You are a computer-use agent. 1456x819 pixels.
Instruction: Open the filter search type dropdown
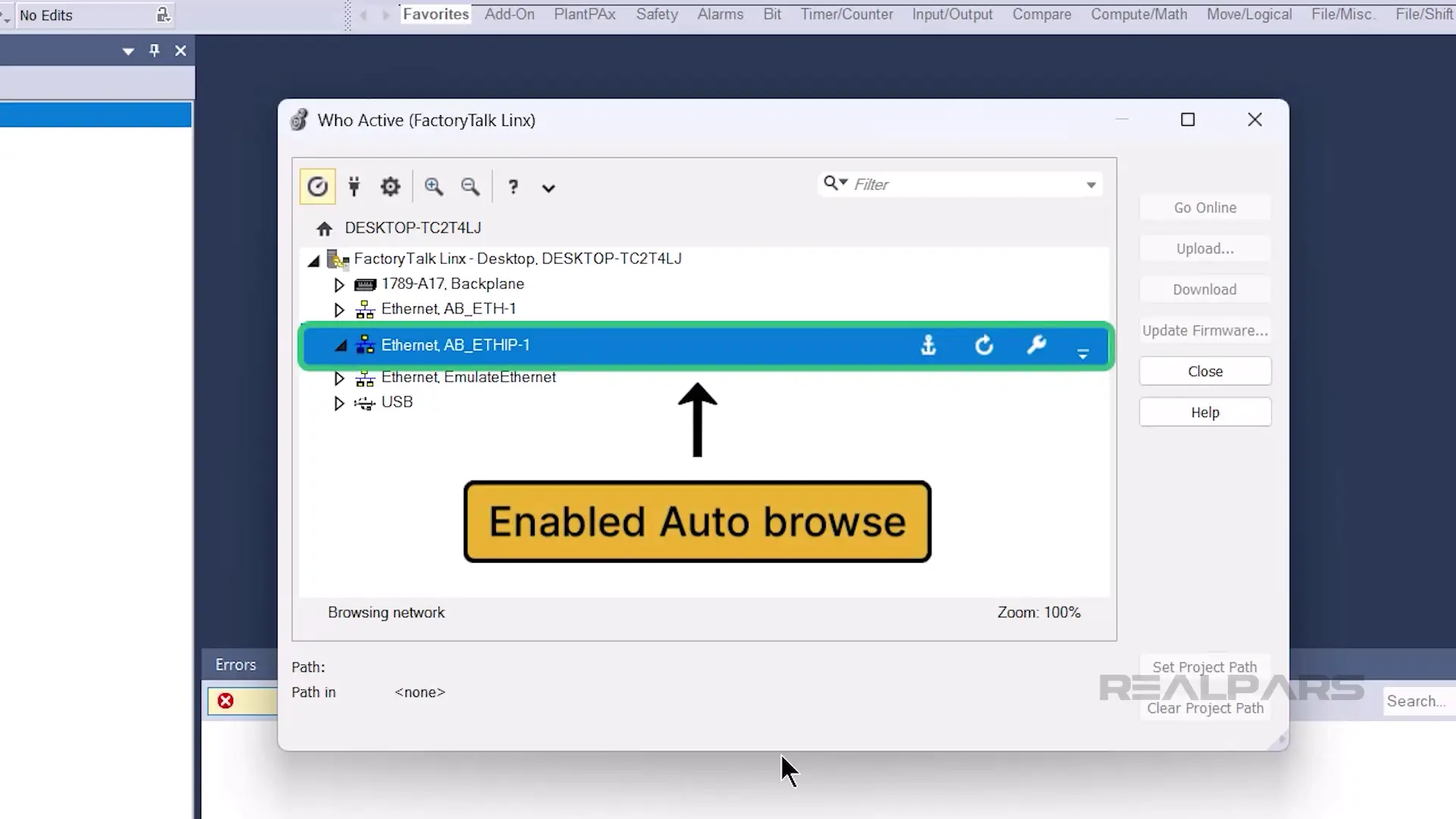pos(836,184)
